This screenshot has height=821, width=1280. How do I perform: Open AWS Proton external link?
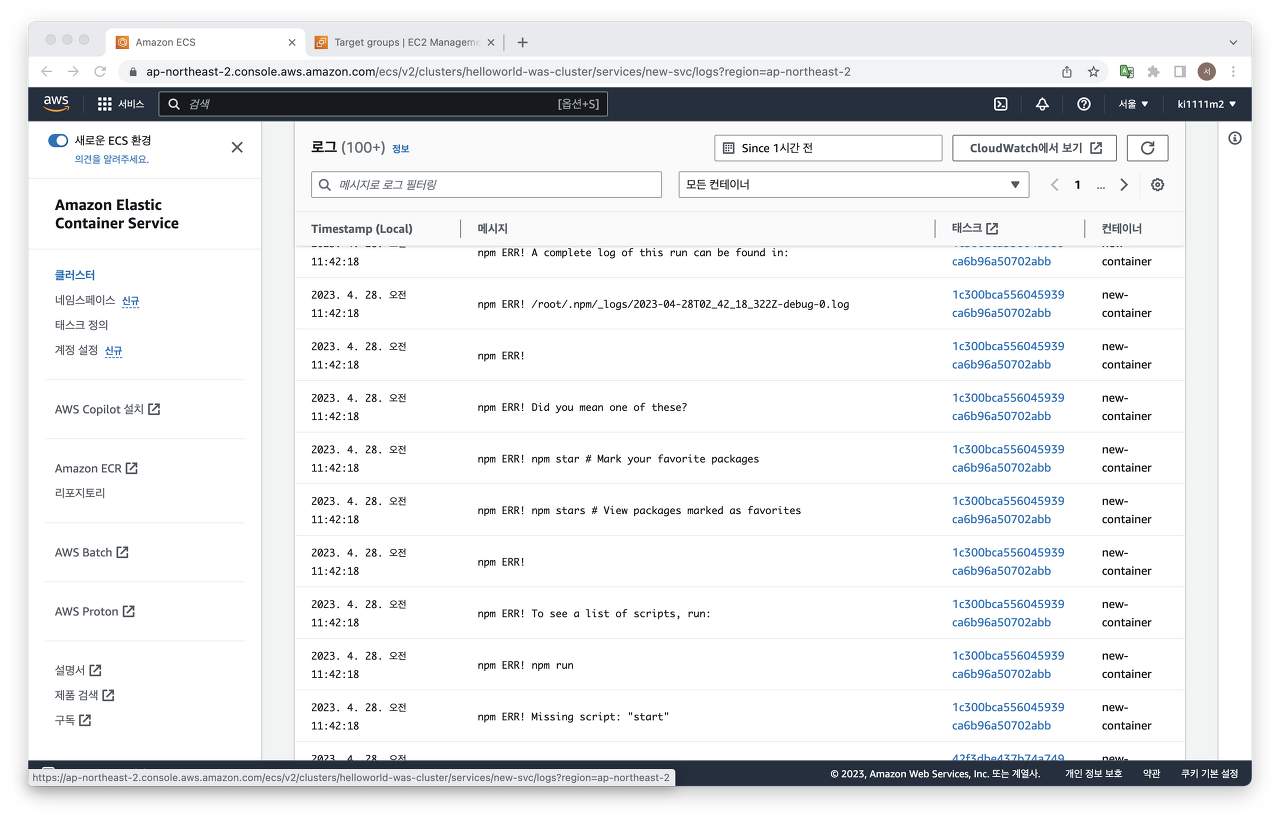(x=94, y=611)
